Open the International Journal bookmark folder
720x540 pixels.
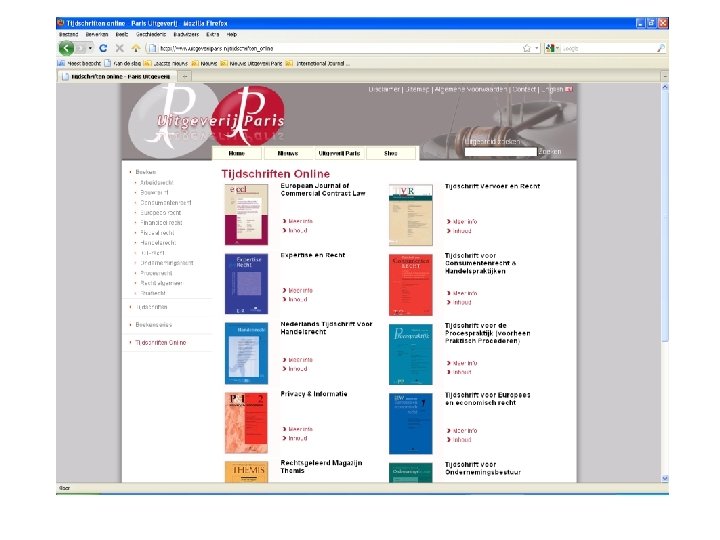[x=317, y=63]
